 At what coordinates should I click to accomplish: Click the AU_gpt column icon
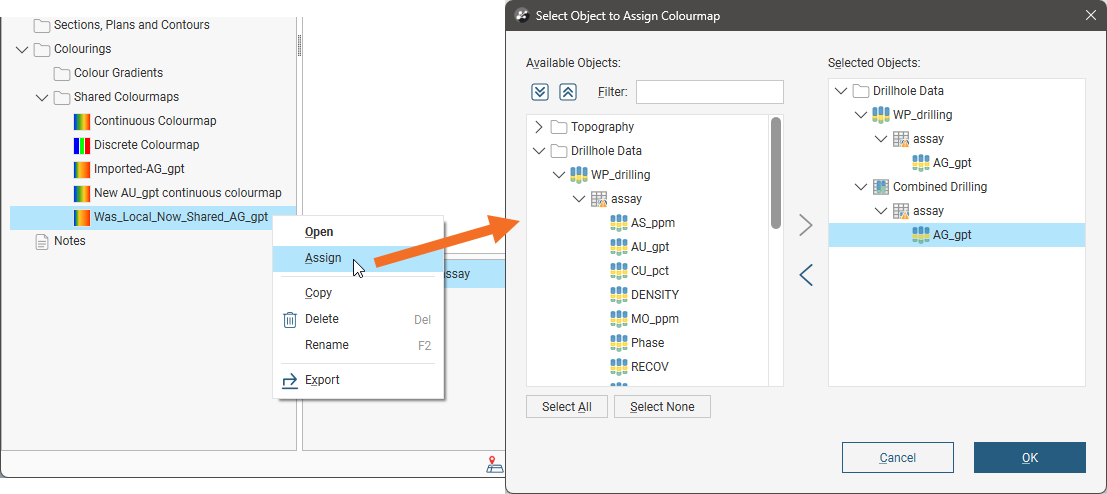coord(618,247)
